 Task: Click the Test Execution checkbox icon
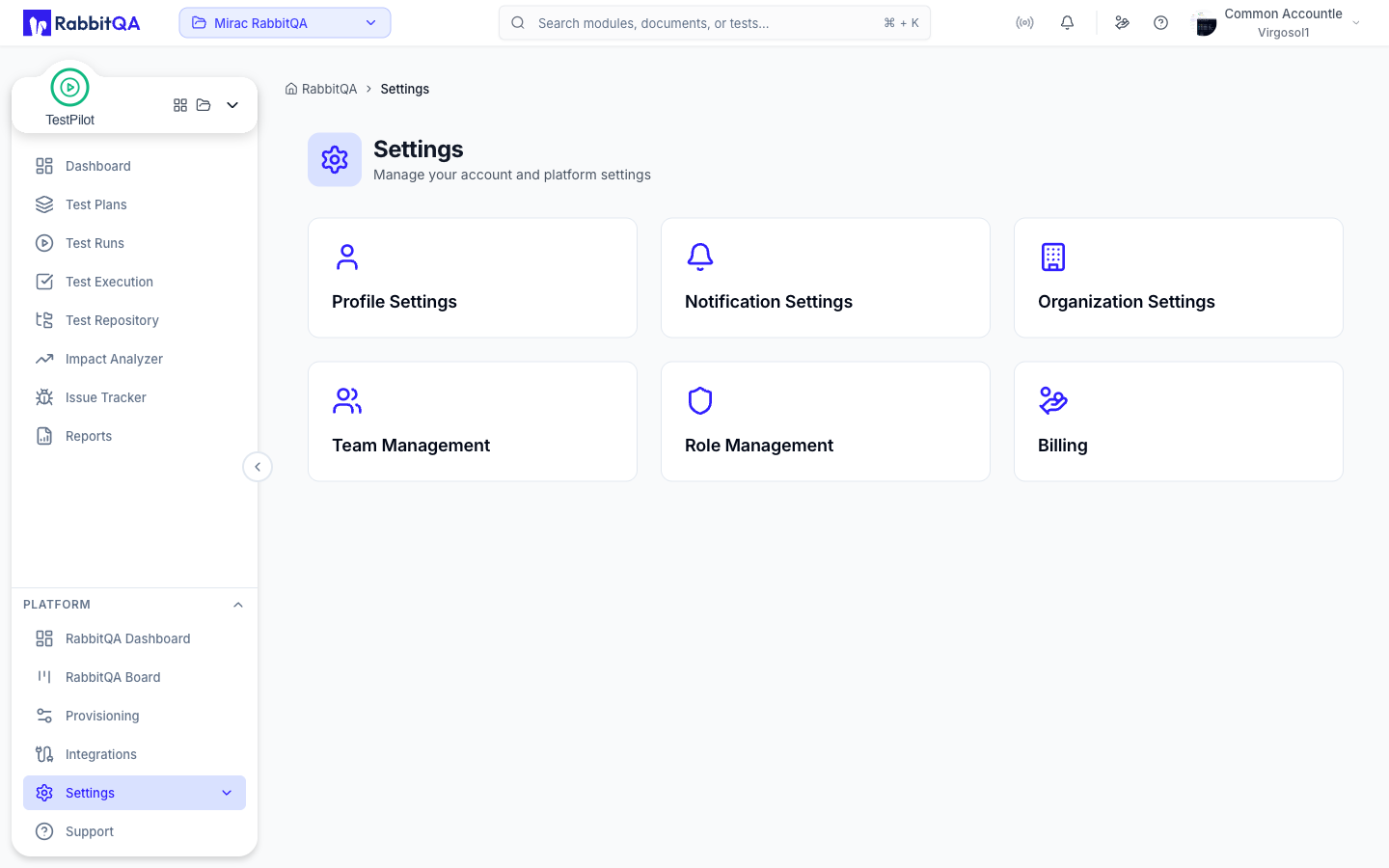[x=44, y=282]
